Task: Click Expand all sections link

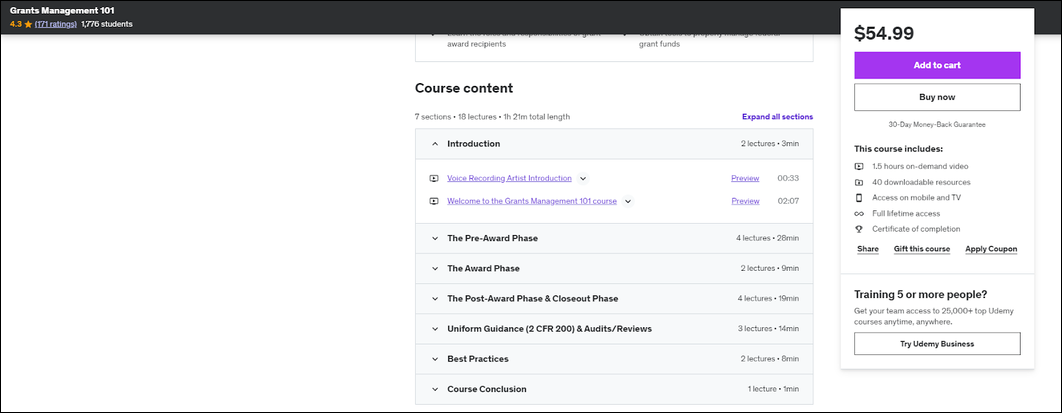Action: pyautogui.click(x=777, y=117)
